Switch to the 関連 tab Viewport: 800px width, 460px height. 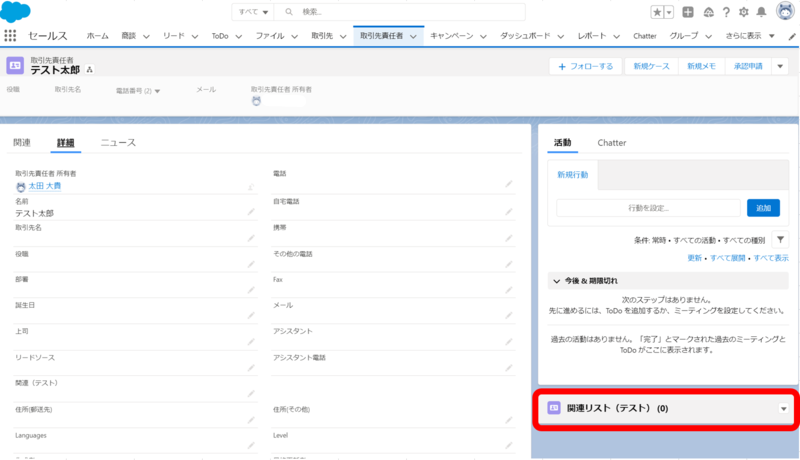coord(22,142)
